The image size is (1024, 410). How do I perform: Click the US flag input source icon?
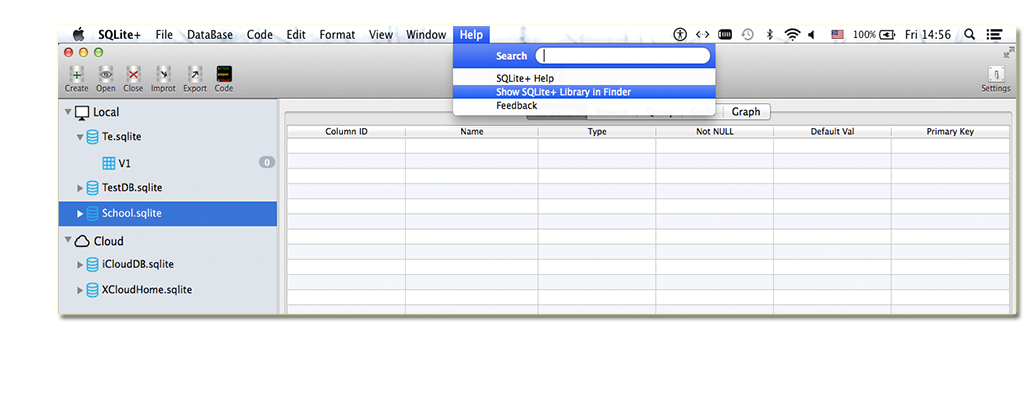point(837,35)
